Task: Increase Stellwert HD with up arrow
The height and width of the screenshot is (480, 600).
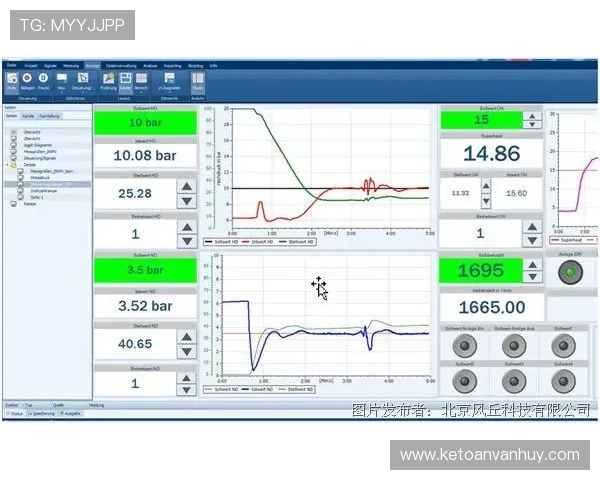Action: [186, 186]
